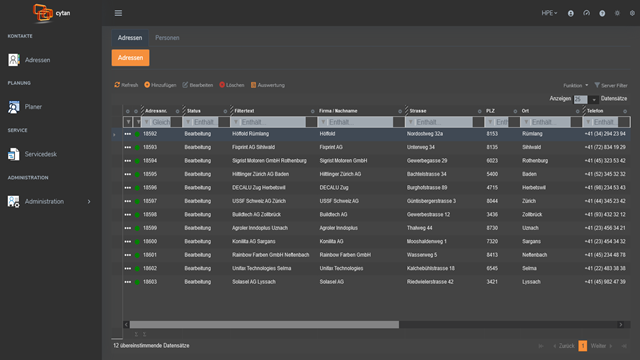Click Löschen to delete the record
The image size is (640, 360).
pyautogui.click(x=232, y=85)
